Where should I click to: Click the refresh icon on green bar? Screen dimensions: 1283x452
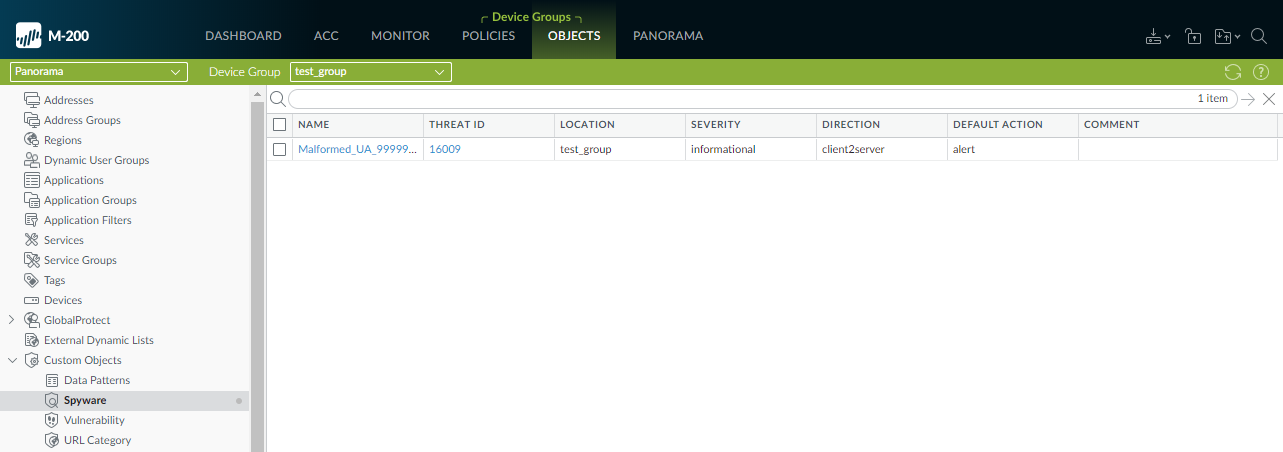click(1233, 72)
